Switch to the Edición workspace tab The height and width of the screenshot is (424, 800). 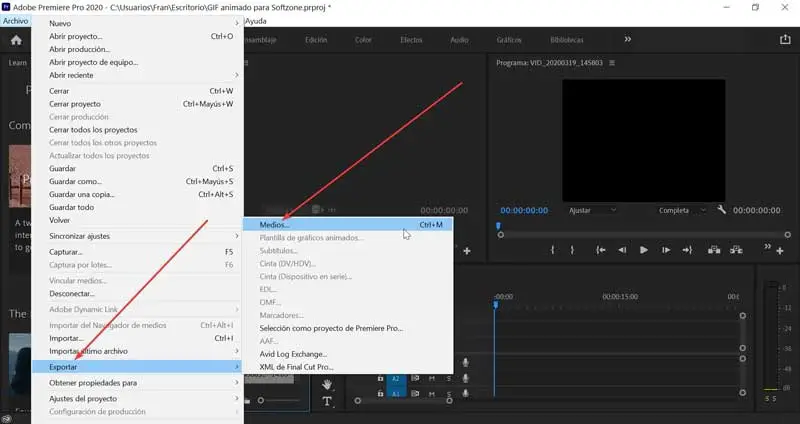(316, 40)
